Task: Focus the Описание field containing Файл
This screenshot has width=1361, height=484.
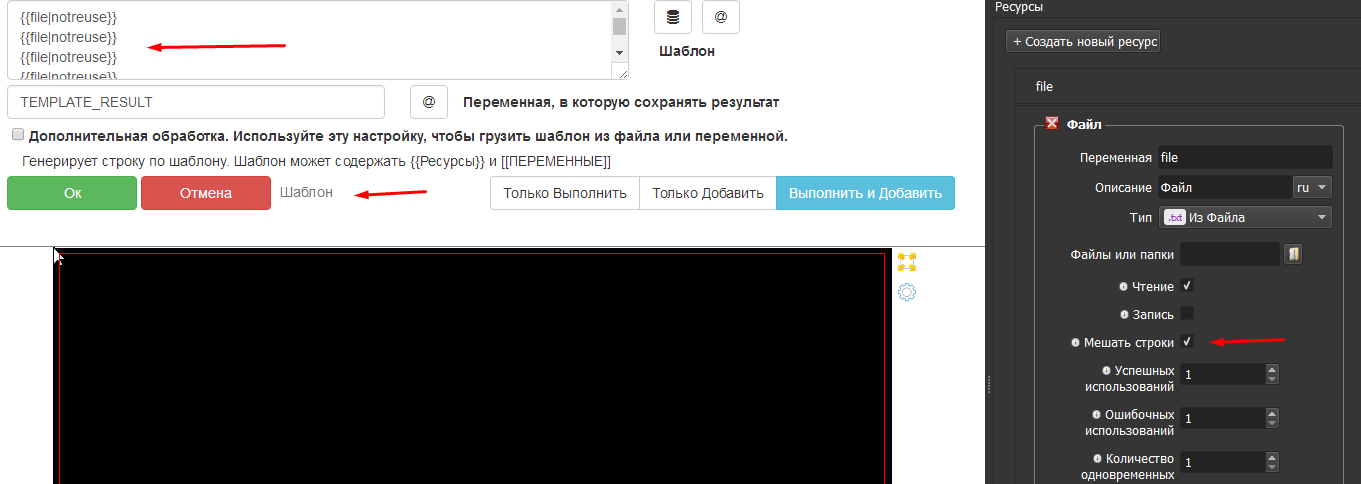Action: (1225, 187)
